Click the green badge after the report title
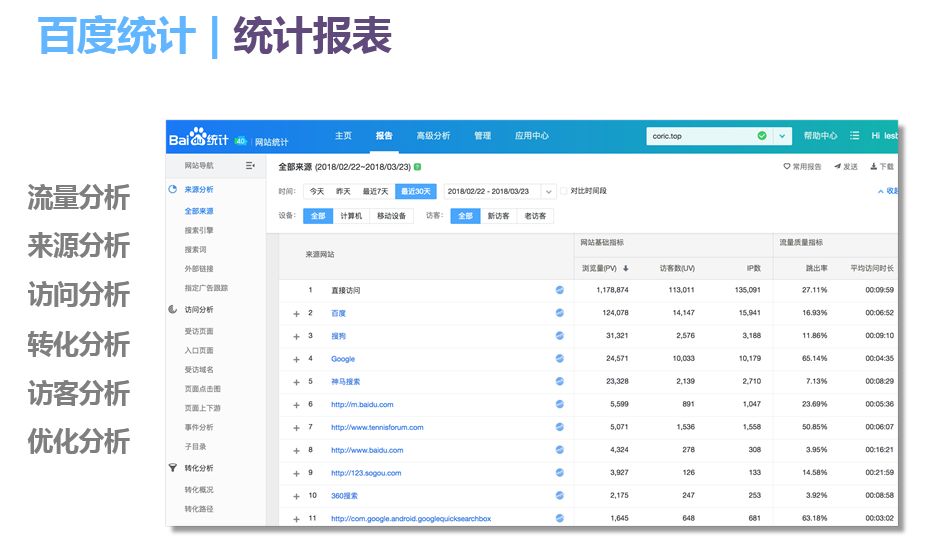The width and height of the screenshot is (932, 550). (x=417, y=167)
